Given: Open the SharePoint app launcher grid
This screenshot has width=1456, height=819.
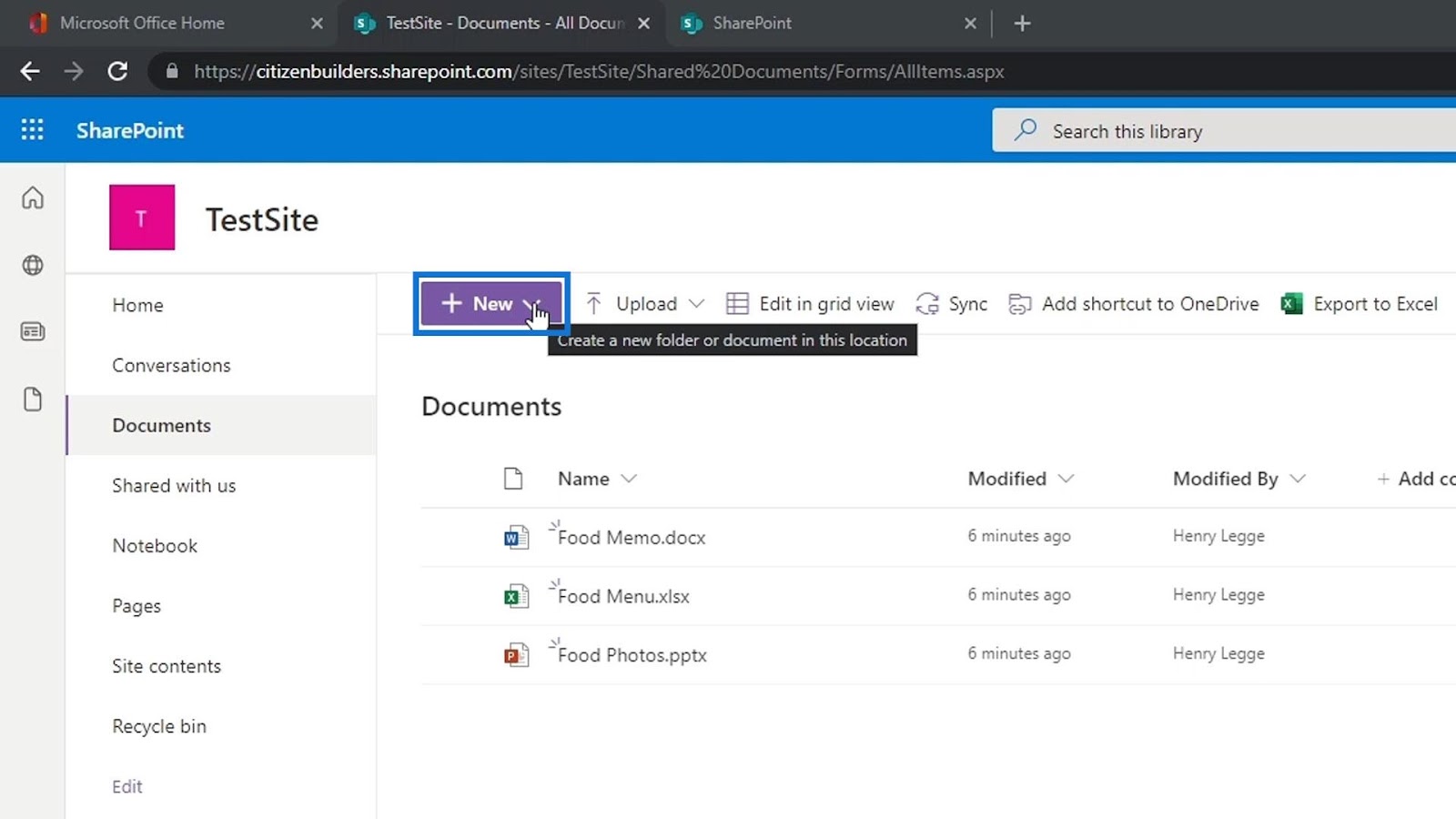Looking at the screenshot, I should pyautogui.click(x=32, y=130).
